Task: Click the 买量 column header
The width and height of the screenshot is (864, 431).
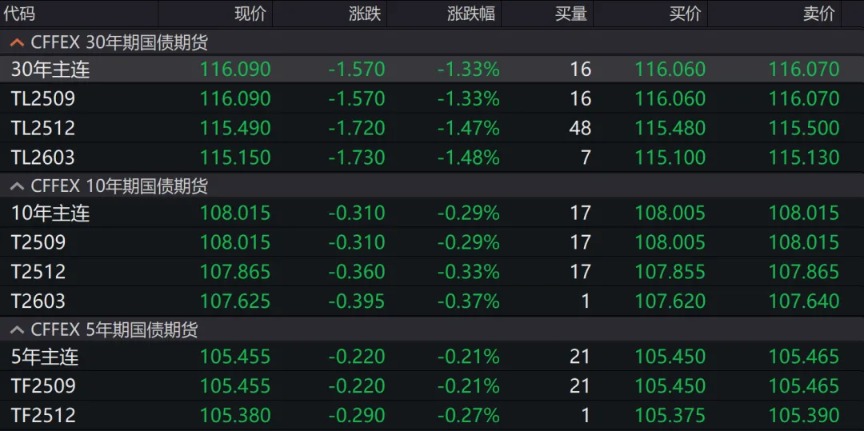Action: coord(572,14)
